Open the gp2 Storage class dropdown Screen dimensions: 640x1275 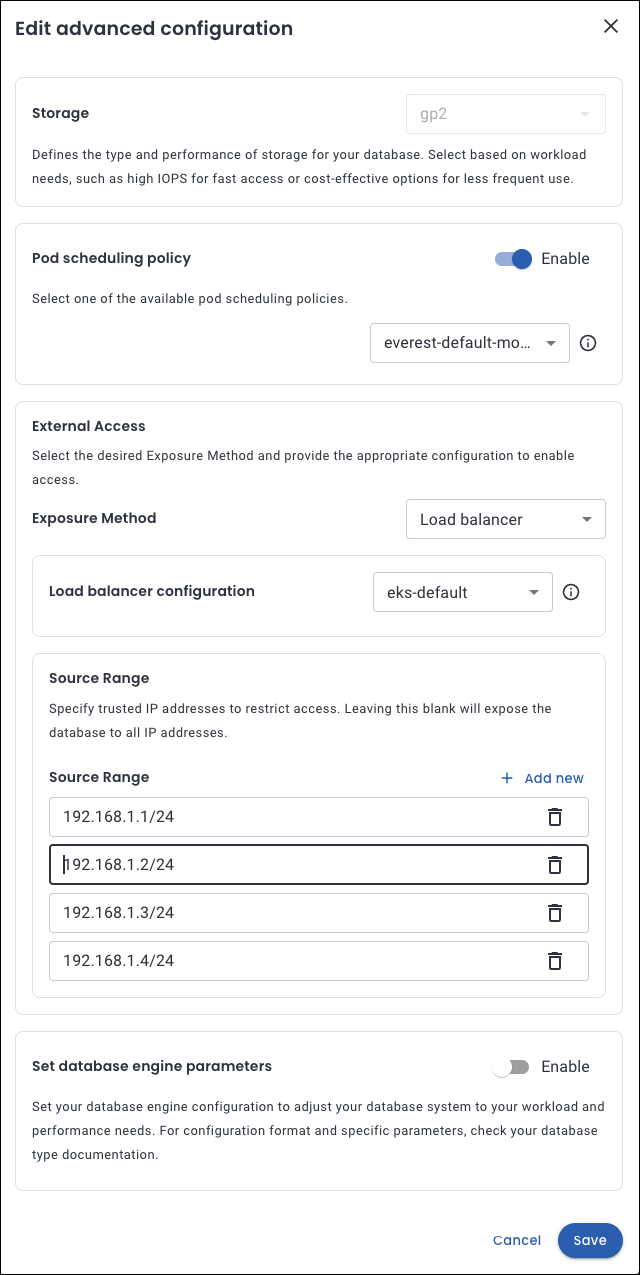[505, 114]
